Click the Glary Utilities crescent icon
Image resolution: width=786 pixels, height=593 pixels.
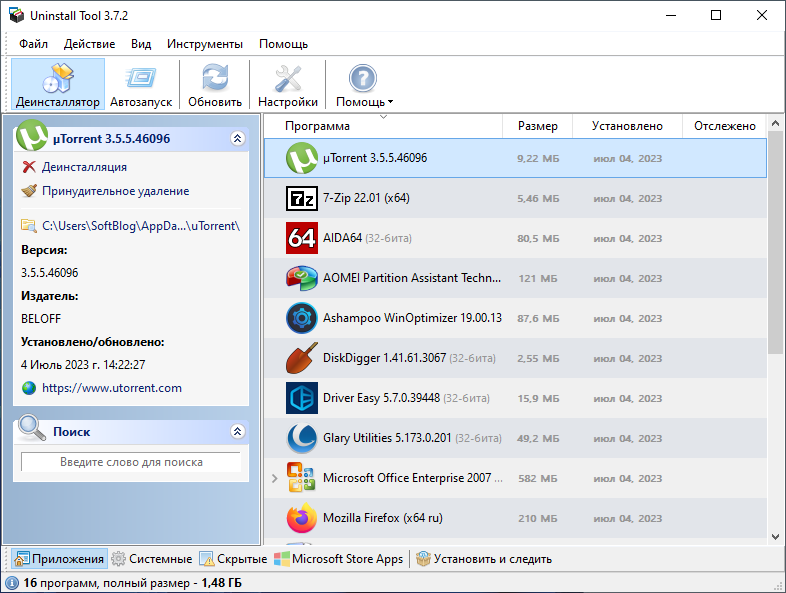[x=302, y=438]
